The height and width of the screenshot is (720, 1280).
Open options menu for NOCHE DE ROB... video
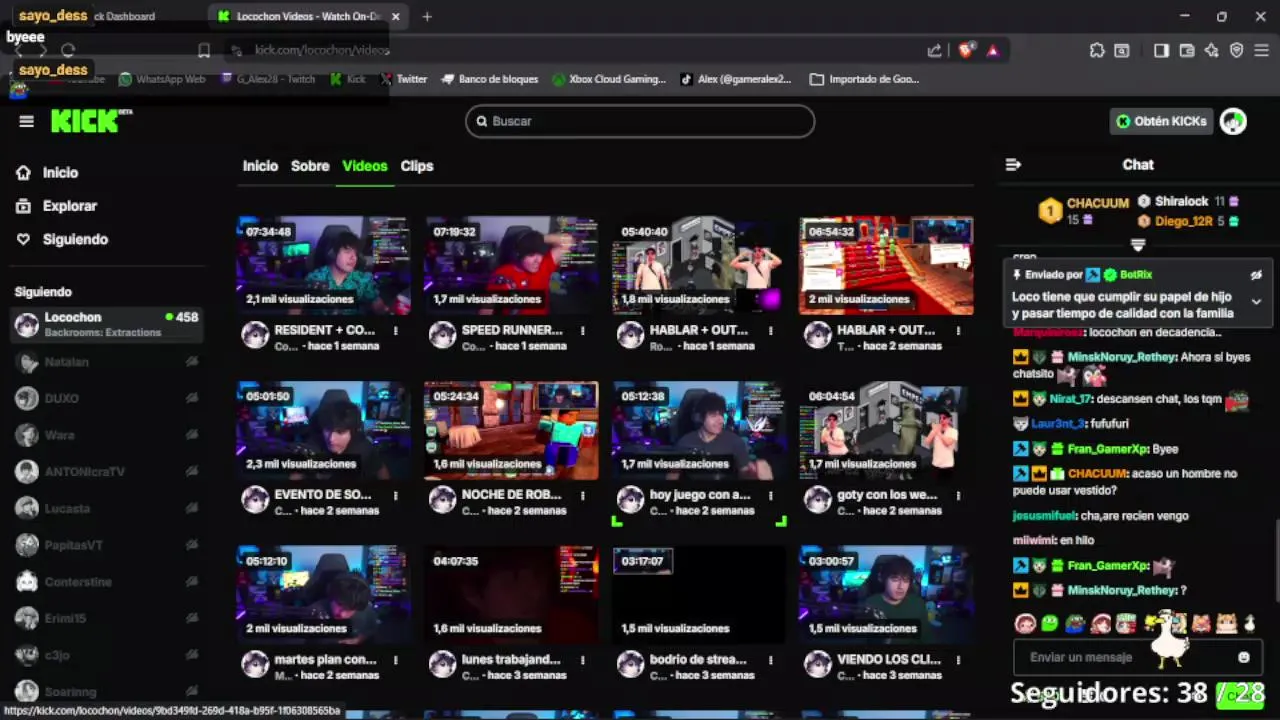(x=583, y=496)
